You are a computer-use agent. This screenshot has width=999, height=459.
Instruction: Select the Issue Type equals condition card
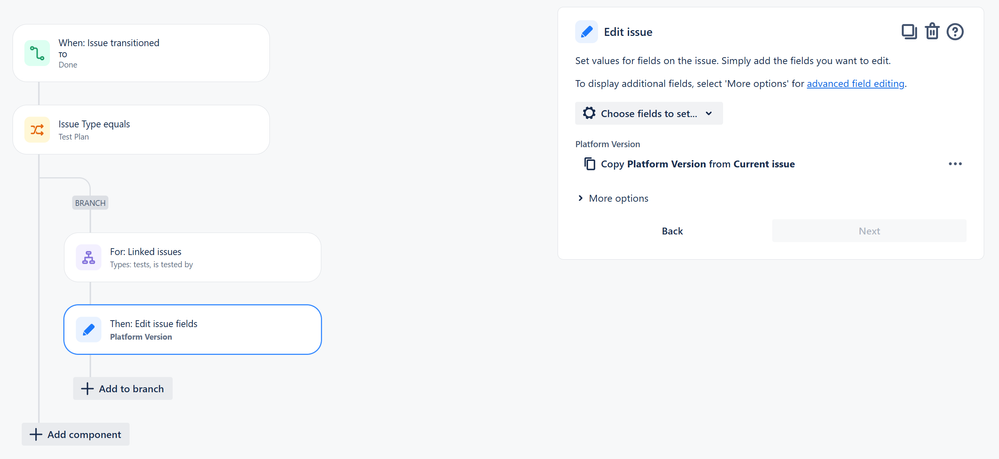click(x=141, y=130)
